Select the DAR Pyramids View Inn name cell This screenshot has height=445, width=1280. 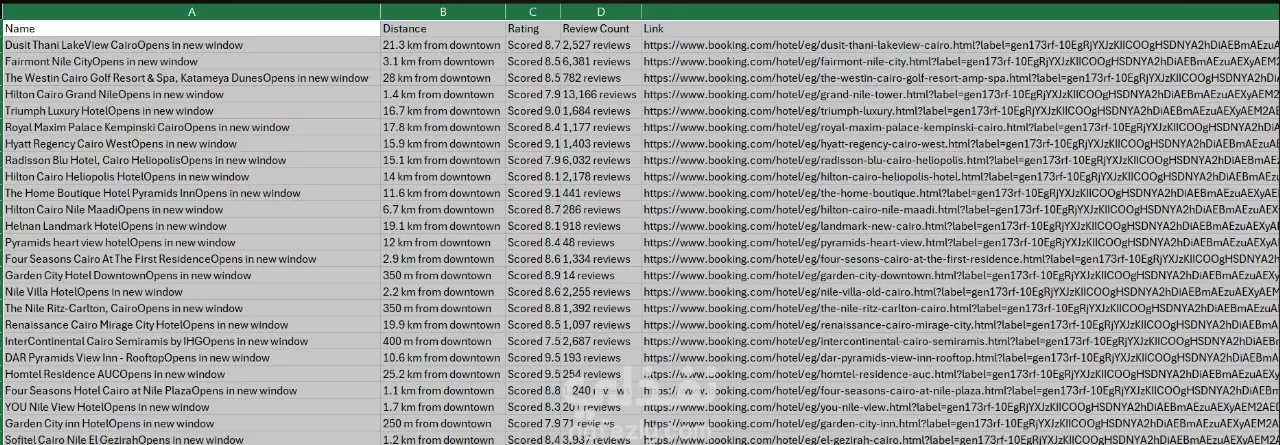click(191, 358)
